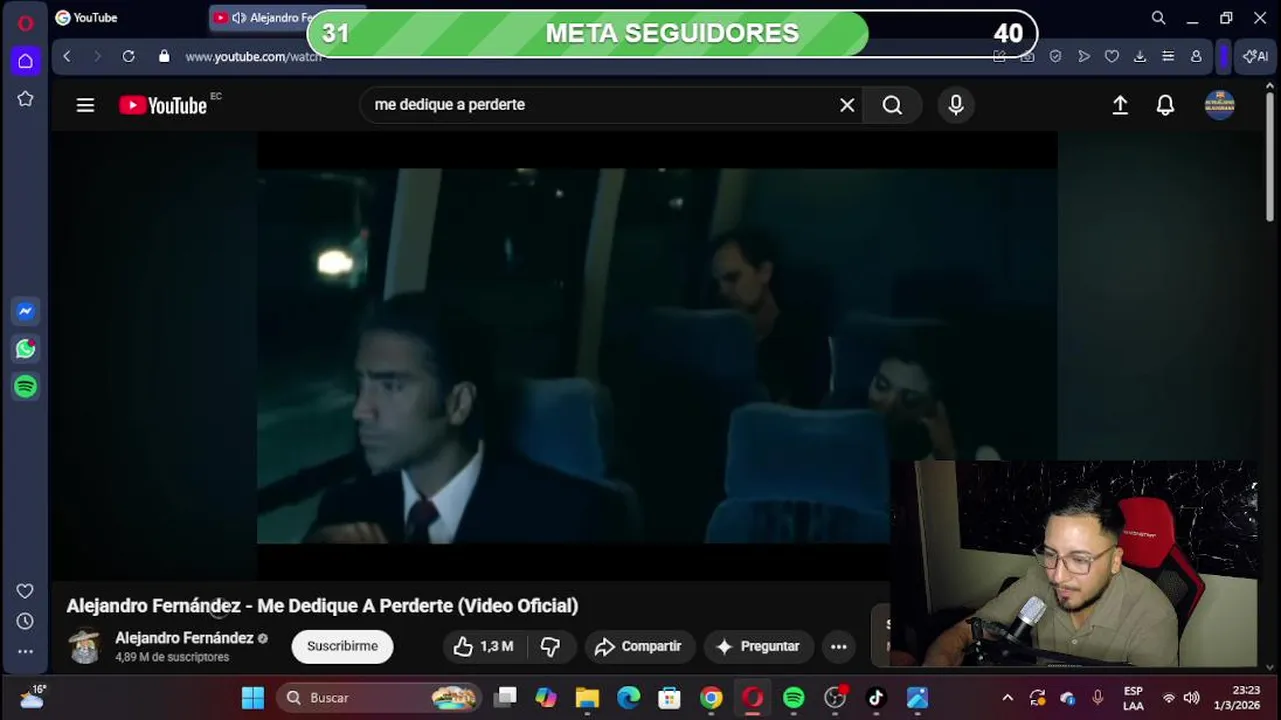Open Microsoft Edge from taskbar
This screenshot has width=1281, height=720.
(x=628, y=698)
